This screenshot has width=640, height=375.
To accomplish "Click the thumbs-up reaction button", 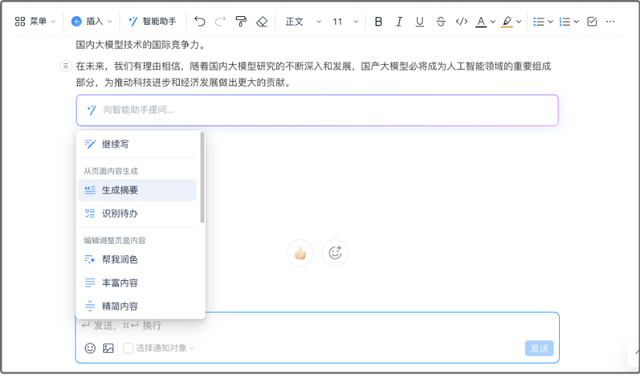I will [300, 253].
